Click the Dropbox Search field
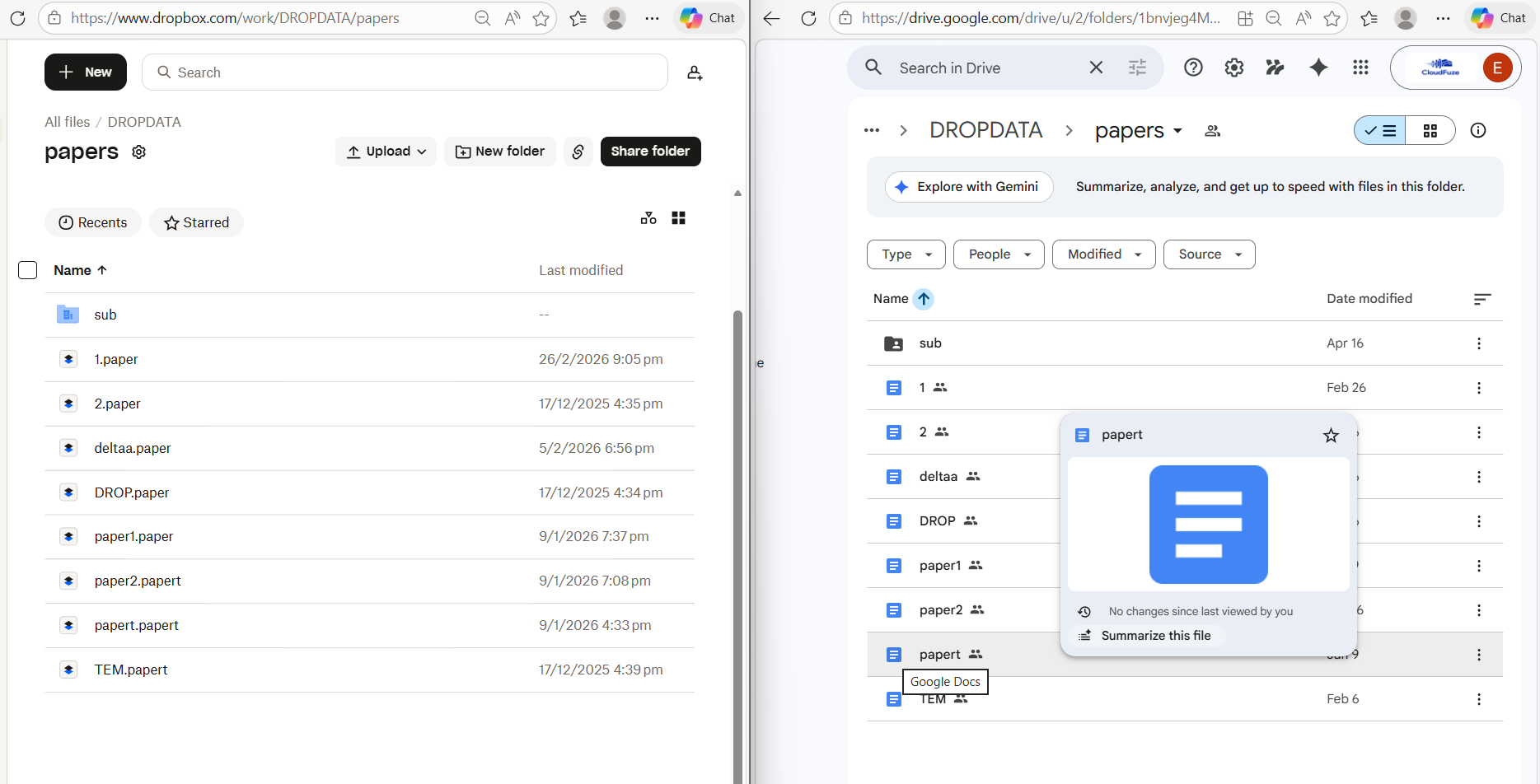 point(405,72)
